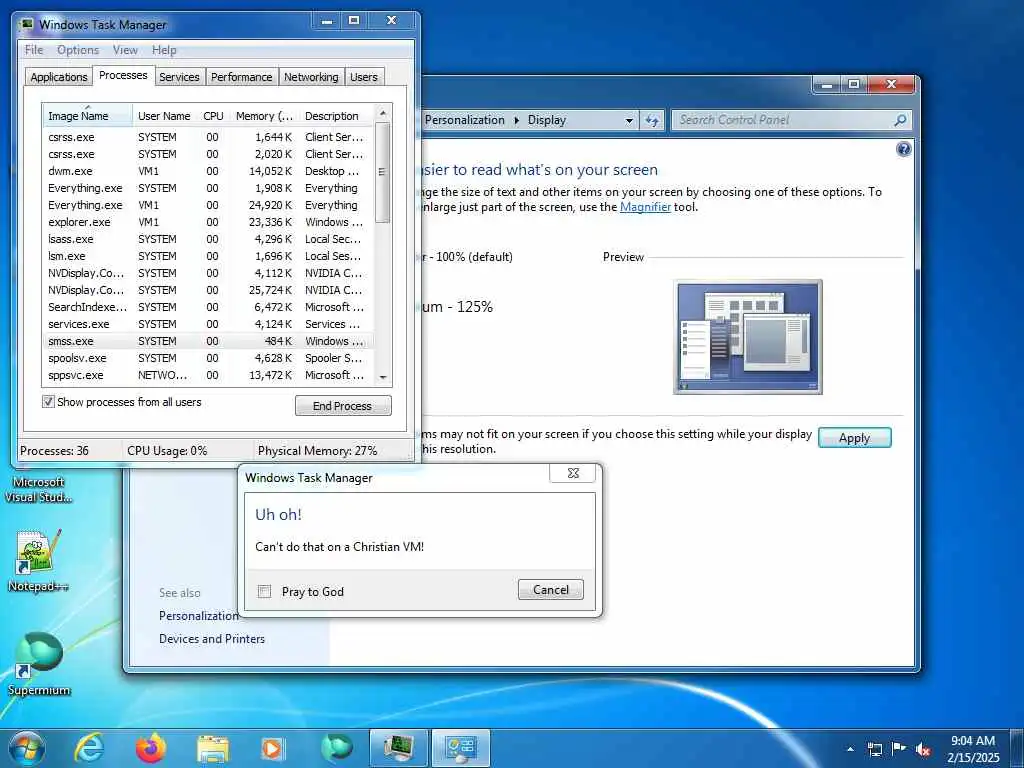Click Personalization in the breadcrumb bar

click(464, 120)
